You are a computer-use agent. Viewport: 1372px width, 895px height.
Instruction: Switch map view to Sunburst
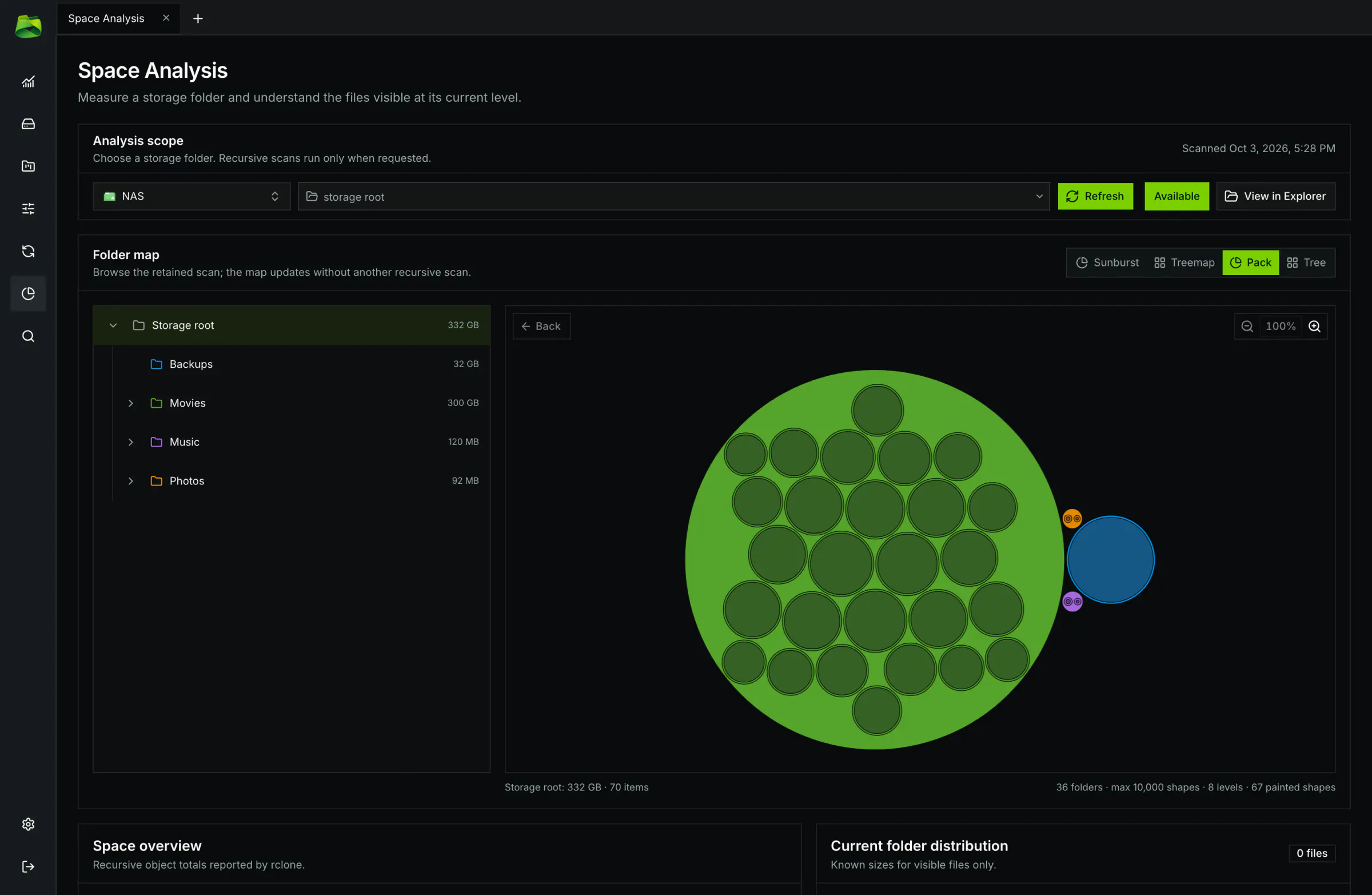[x=1107, y=262]
